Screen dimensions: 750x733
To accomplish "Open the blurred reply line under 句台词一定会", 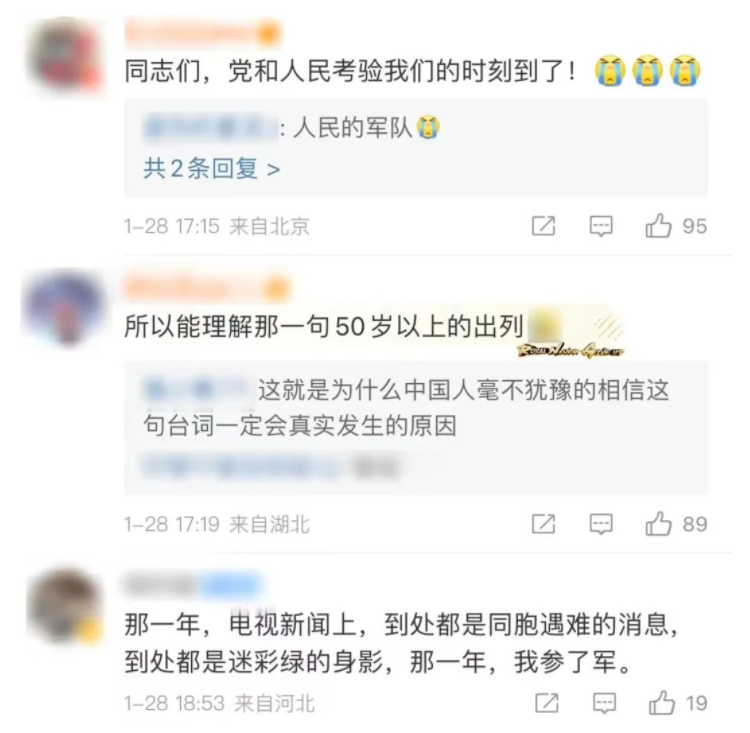I will coord(271,466).
